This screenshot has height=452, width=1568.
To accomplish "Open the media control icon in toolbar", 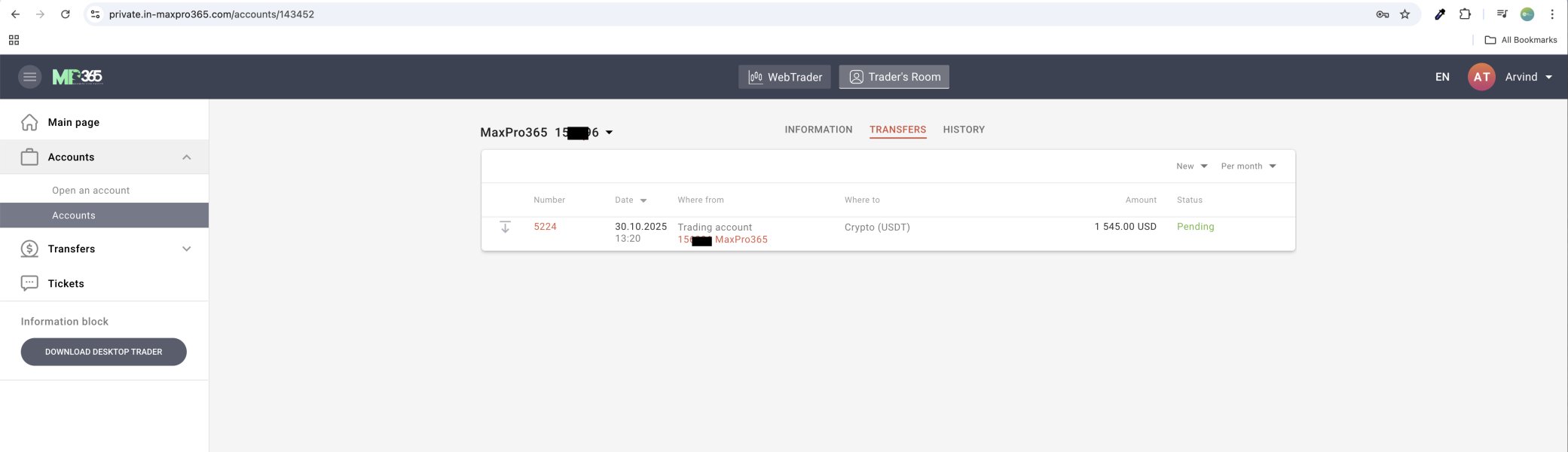I will click(1502, 14).
